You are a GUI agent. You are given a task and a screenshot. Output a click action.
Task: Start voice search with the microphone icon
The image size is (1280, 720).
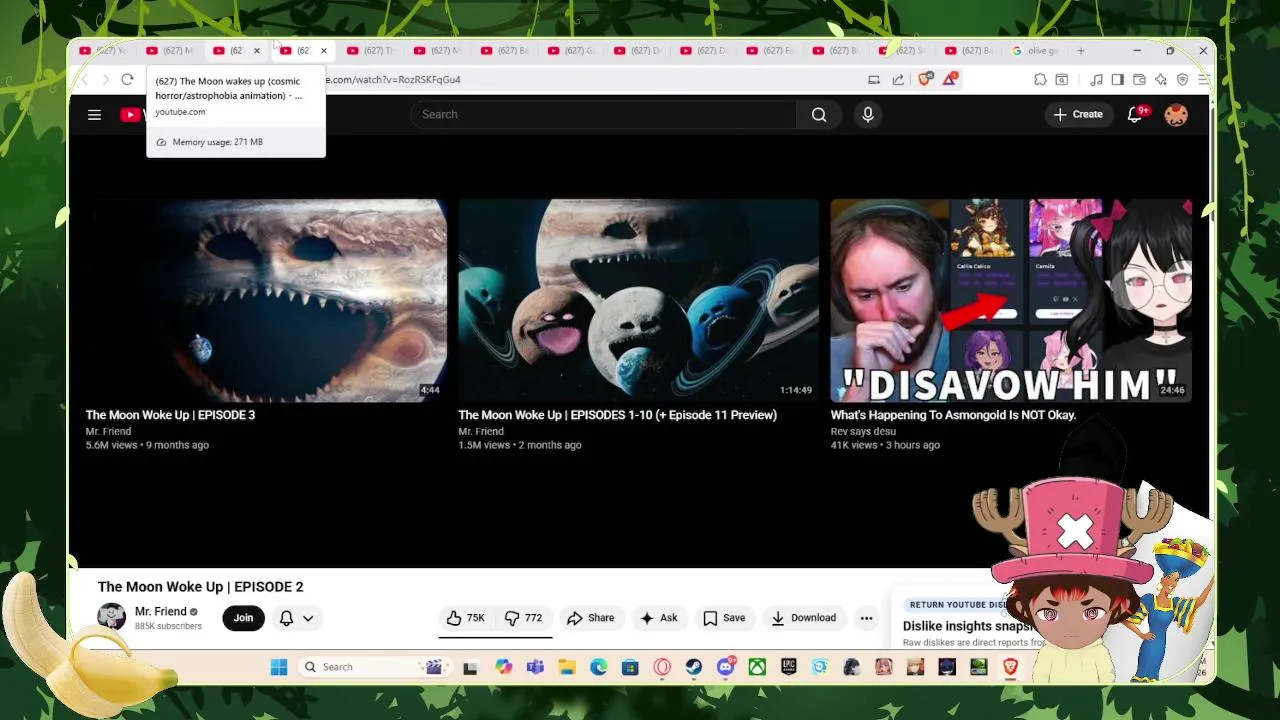pos(868,114)
